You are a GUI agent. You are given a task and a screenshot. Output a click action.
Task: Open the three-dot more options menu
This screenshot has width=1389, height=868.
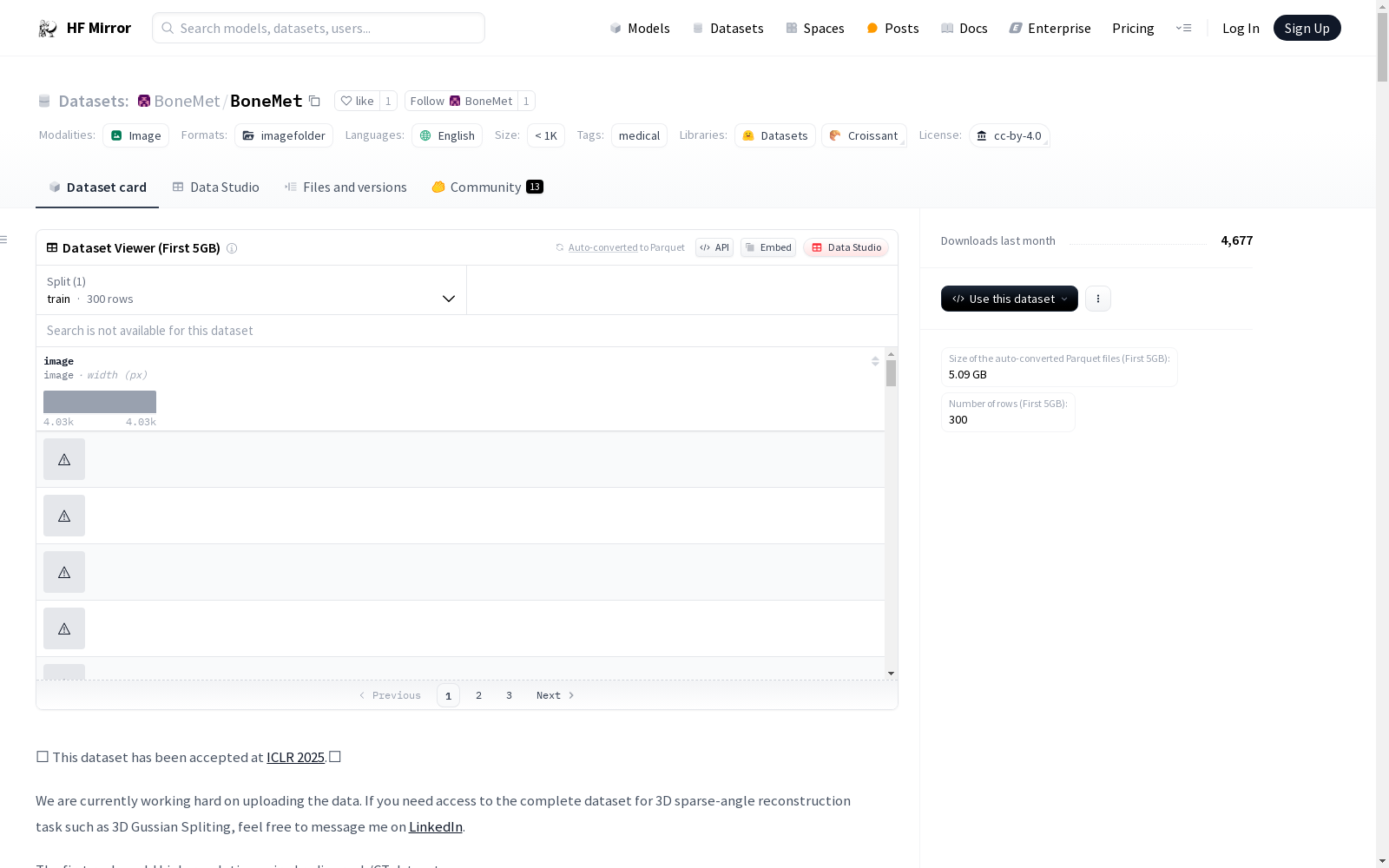(1098, 299)
